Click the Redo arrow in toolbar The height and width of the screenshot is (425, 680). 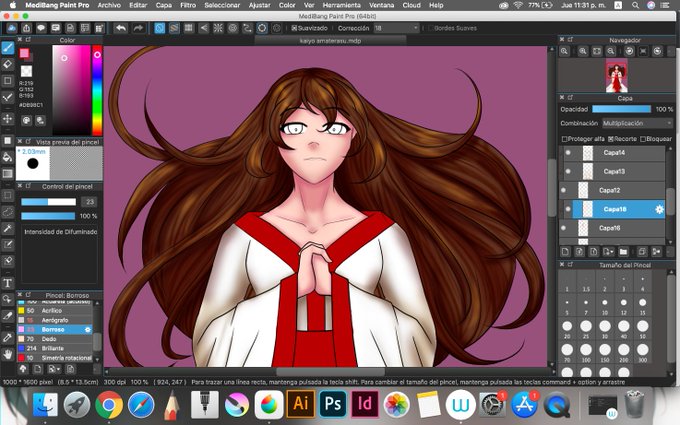pyautogui.click(x=138, y=28)
